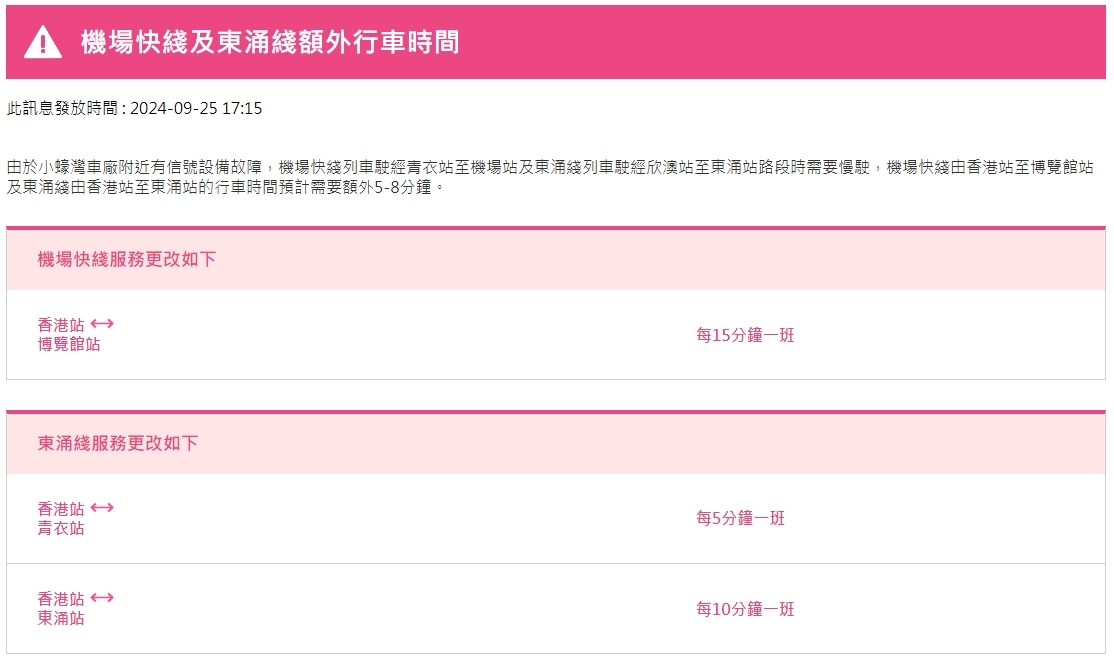This screenshot has height=664, width=1114.
Task: Select the 機場快綫服務更改如下 section header
Action: [127, 260]
